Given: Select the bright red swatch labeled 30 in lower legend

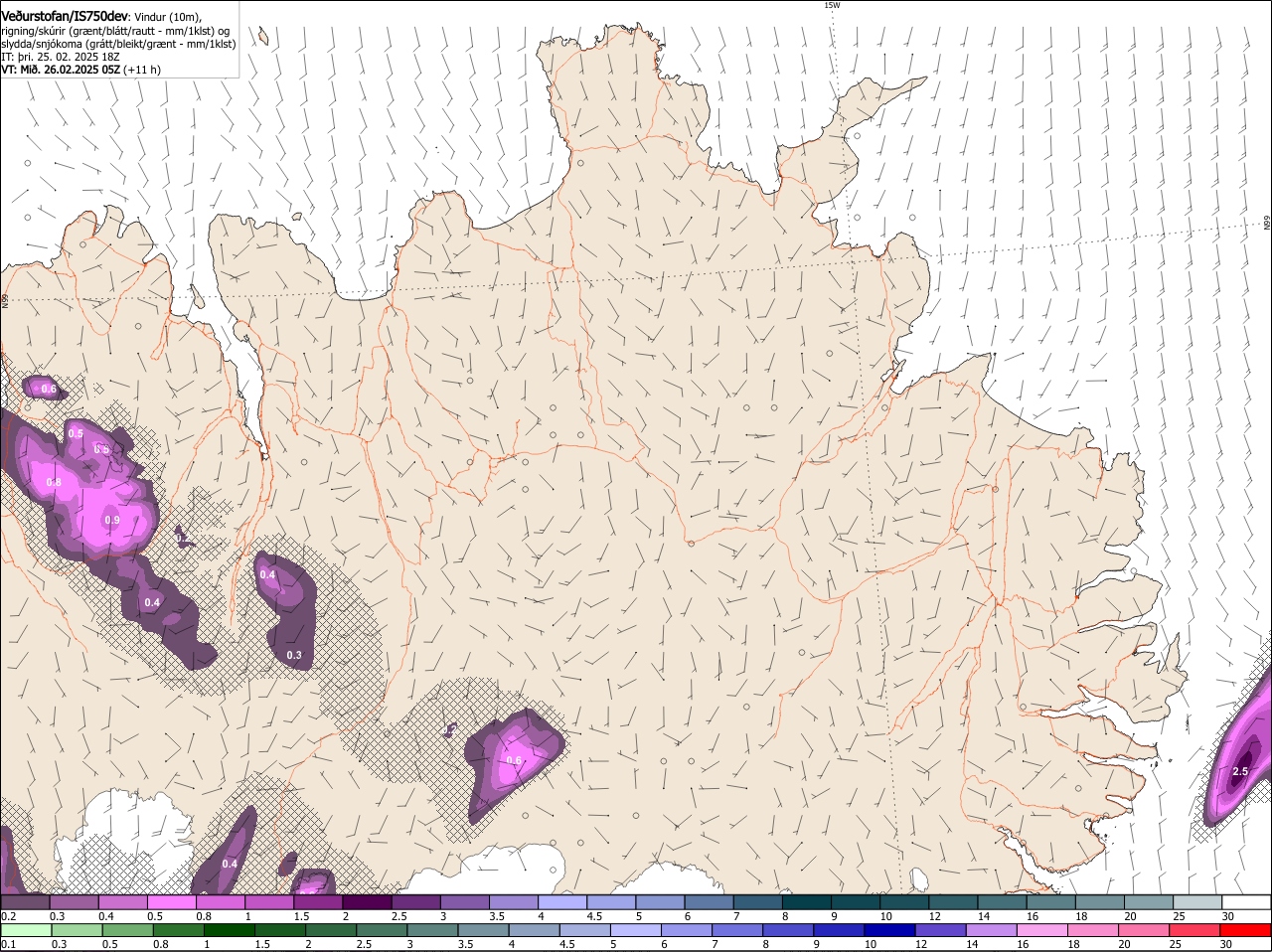Looking at the screenshot, I should (x=1246, y=930).
